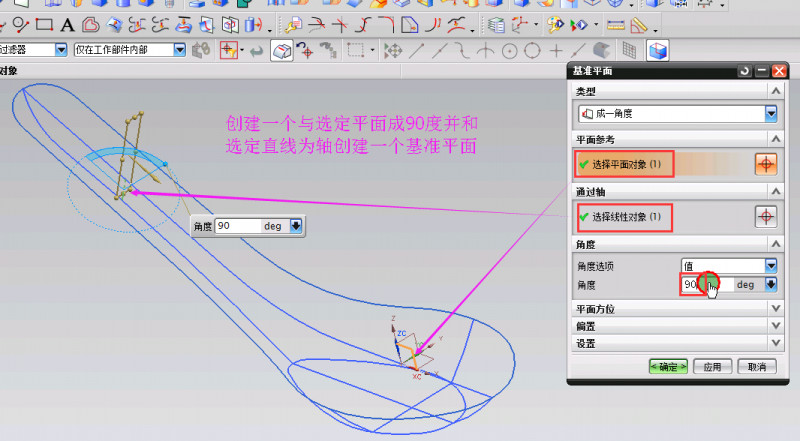Viewport: 800px width, 441px height.
Task: Click the grid display icon
Action: pyautogui.click(x=629, y=50)
